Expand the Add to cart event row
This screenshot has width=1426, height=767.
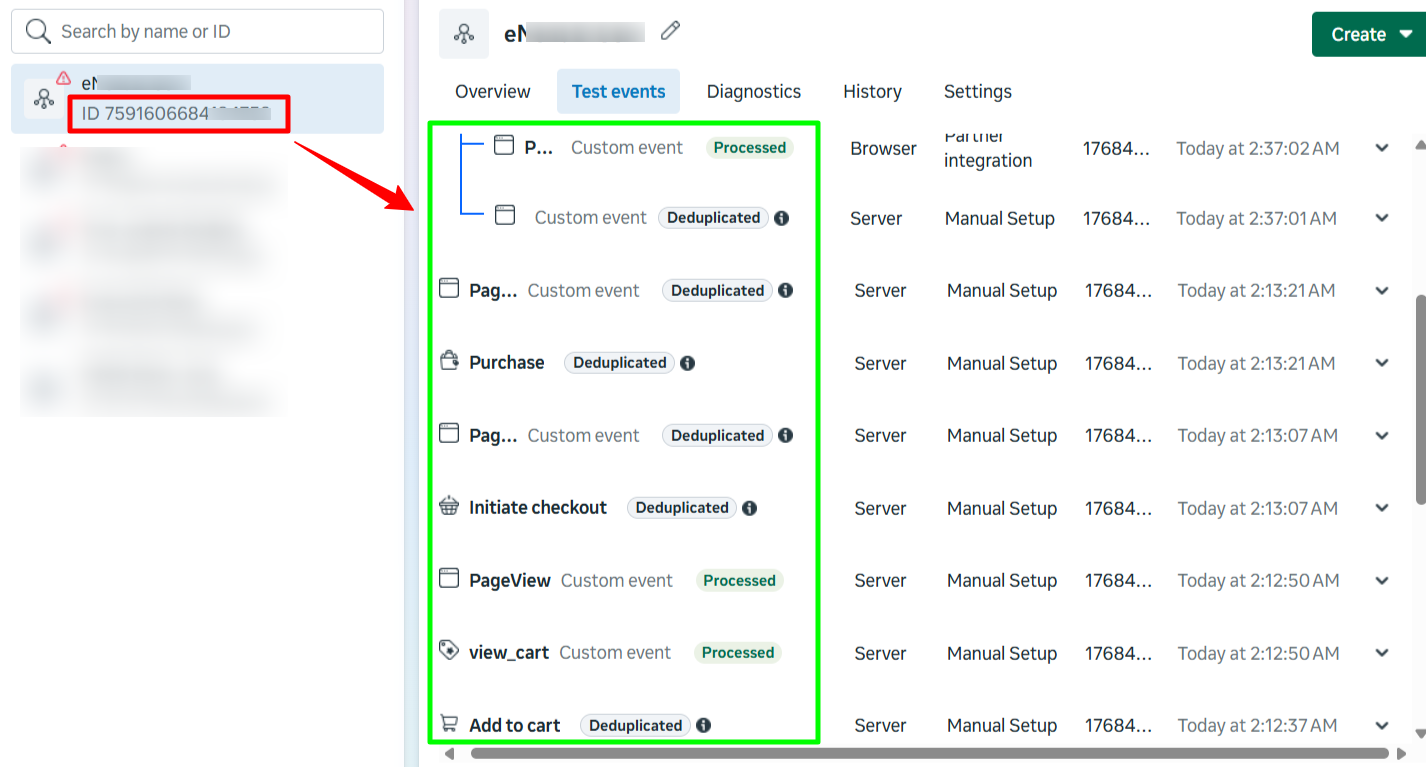(1382, 726)
